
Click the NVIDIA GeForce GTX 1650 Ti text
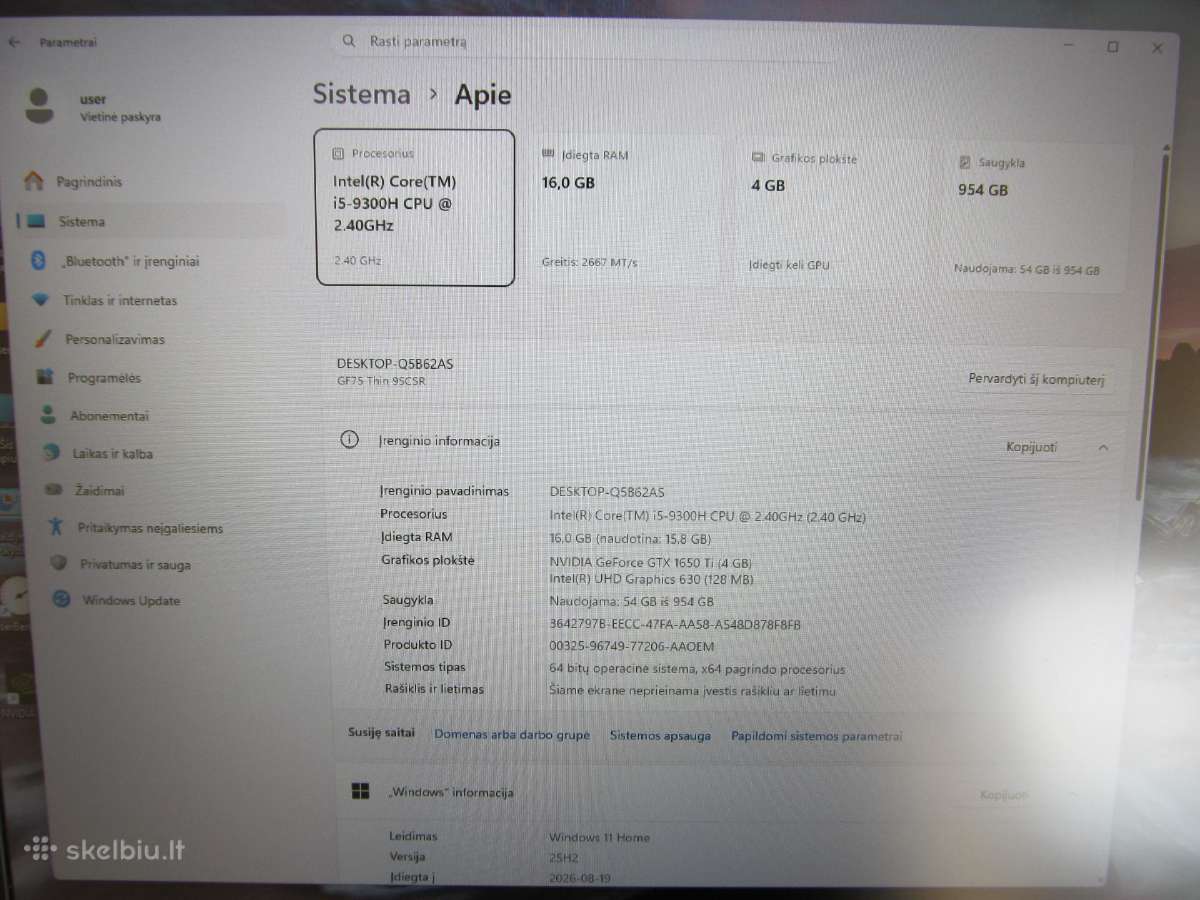(x=650, y=563)
